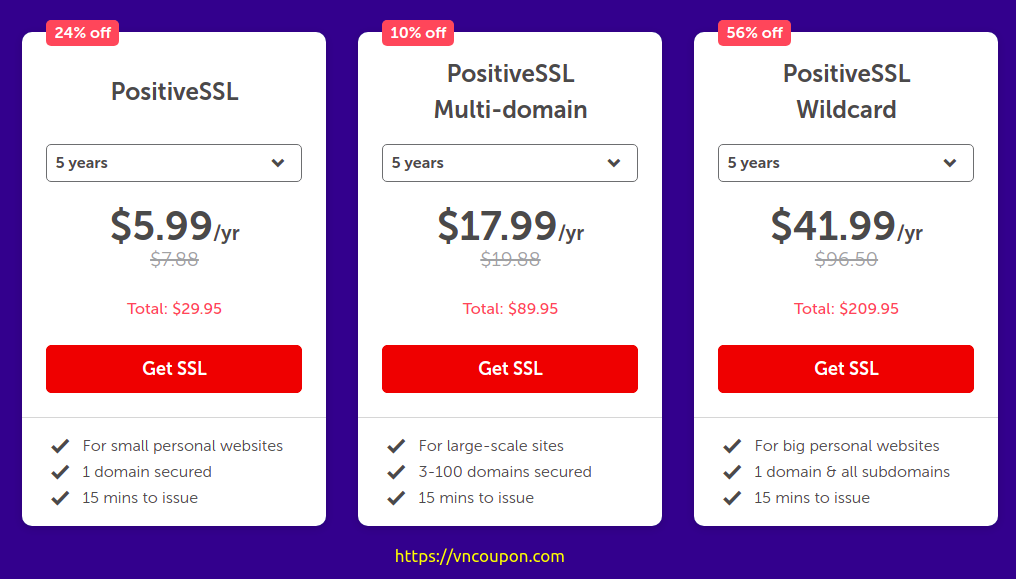This screenshot has width=1016, height=579.
Task: Get SSL for Multi-domain plan
Action: pyautogui.click(x=510, y=369)
